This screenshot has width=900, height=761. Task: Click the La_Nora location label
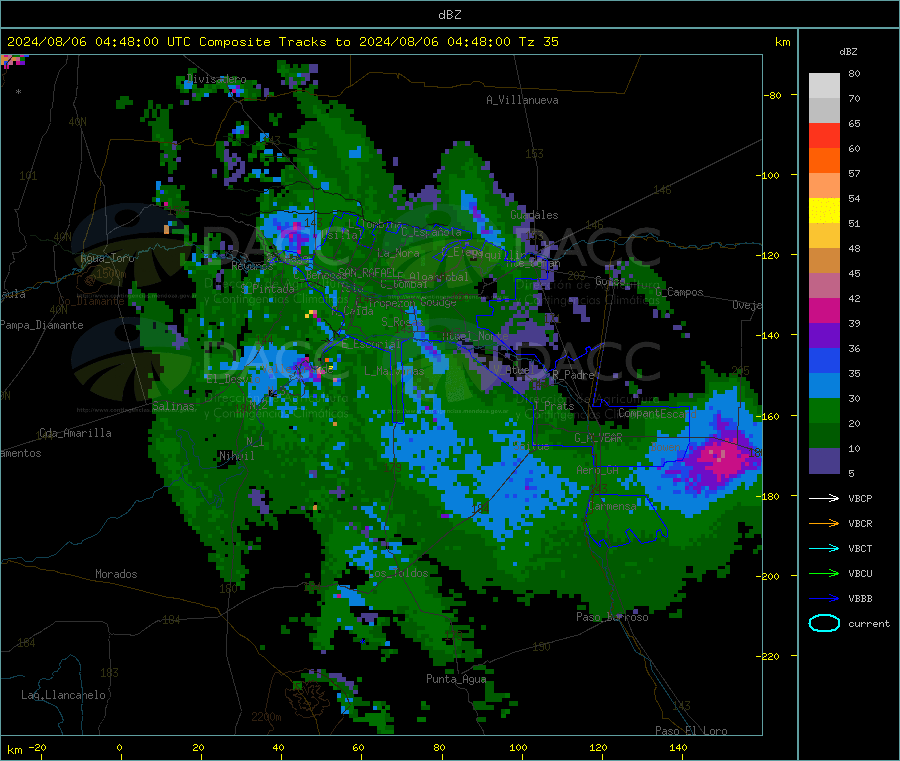[398, 253]
